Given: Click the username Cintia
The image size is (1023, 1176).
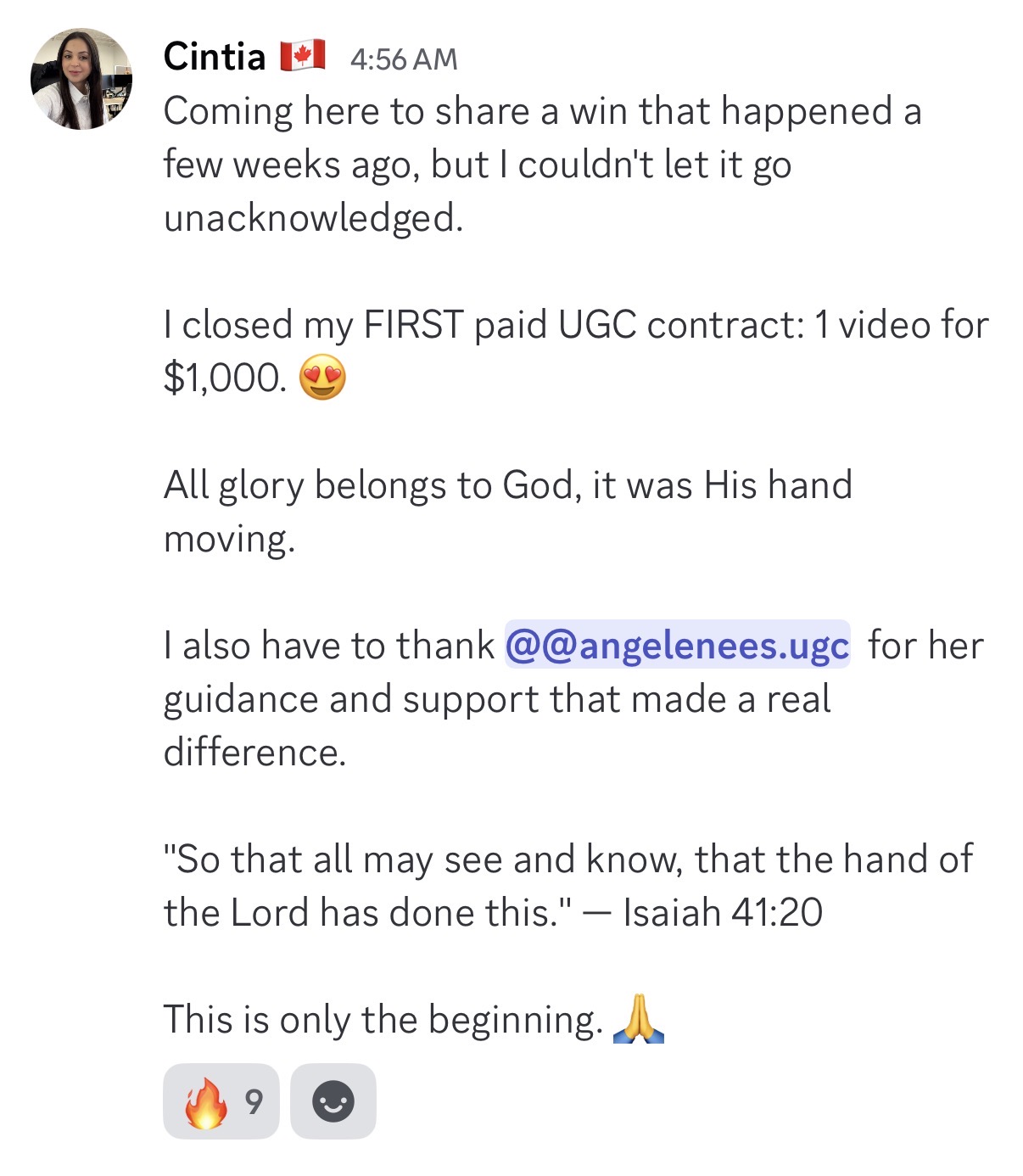Looking at the screenshot, I should pos(215,57).
